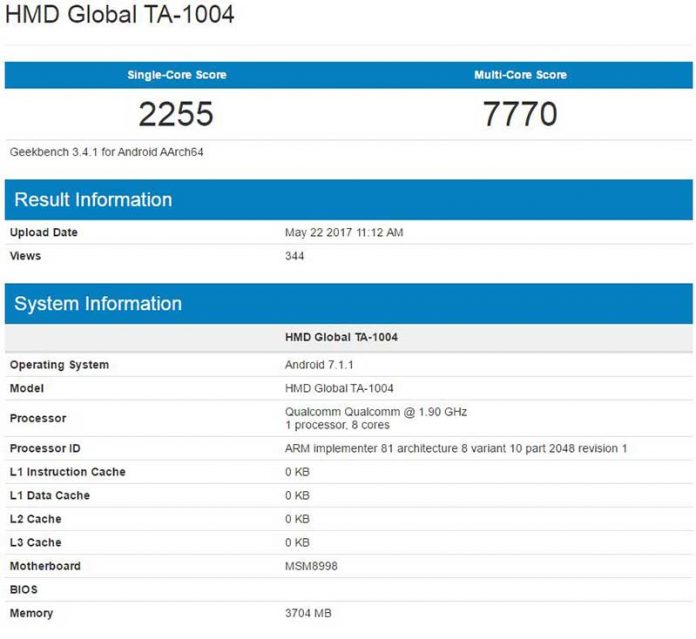
Task: Click the System Information section header
Action: (98, 304)
